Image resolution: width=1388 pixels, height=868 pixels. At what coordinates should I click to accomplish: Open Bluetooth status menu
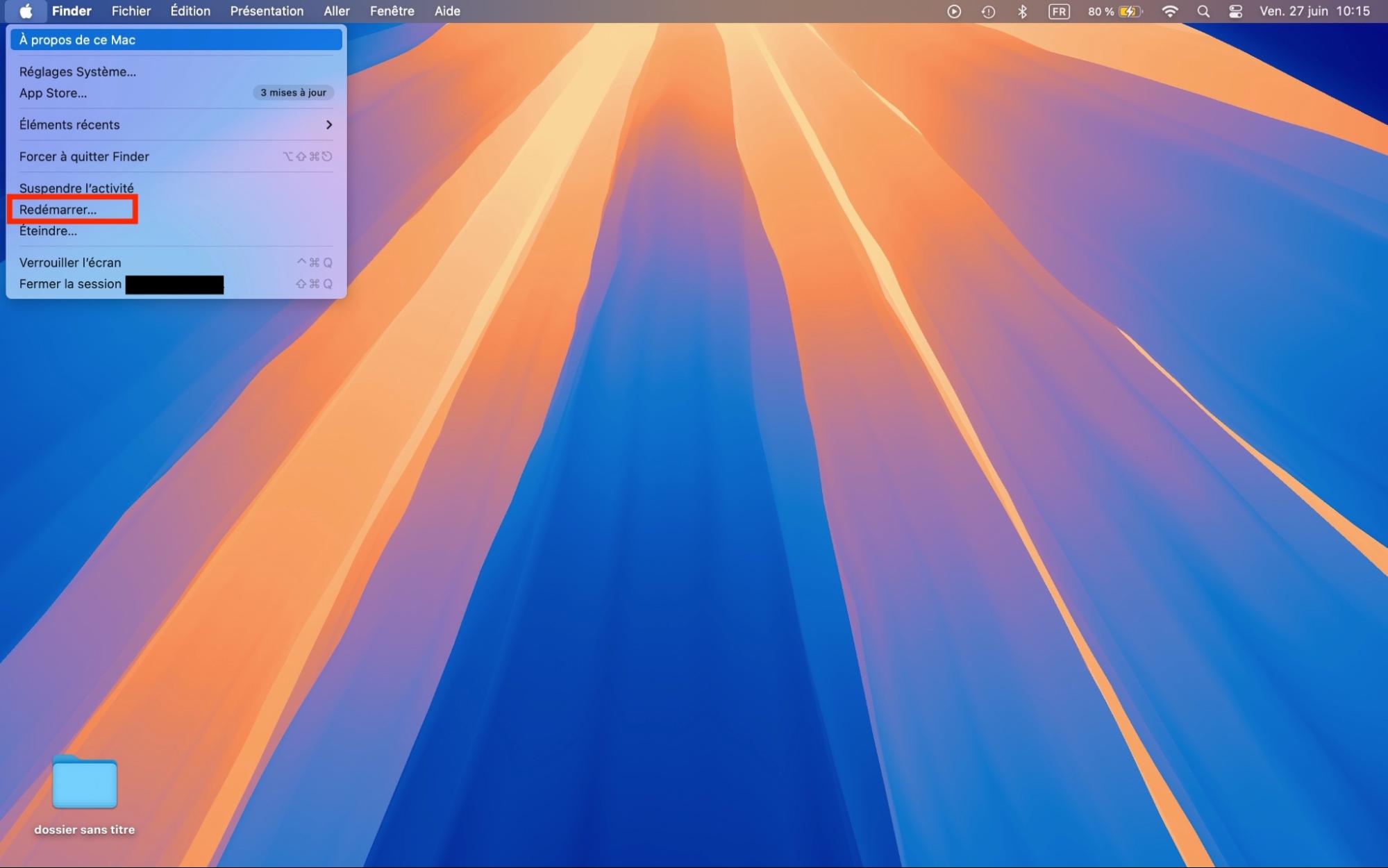point(1022,11)
